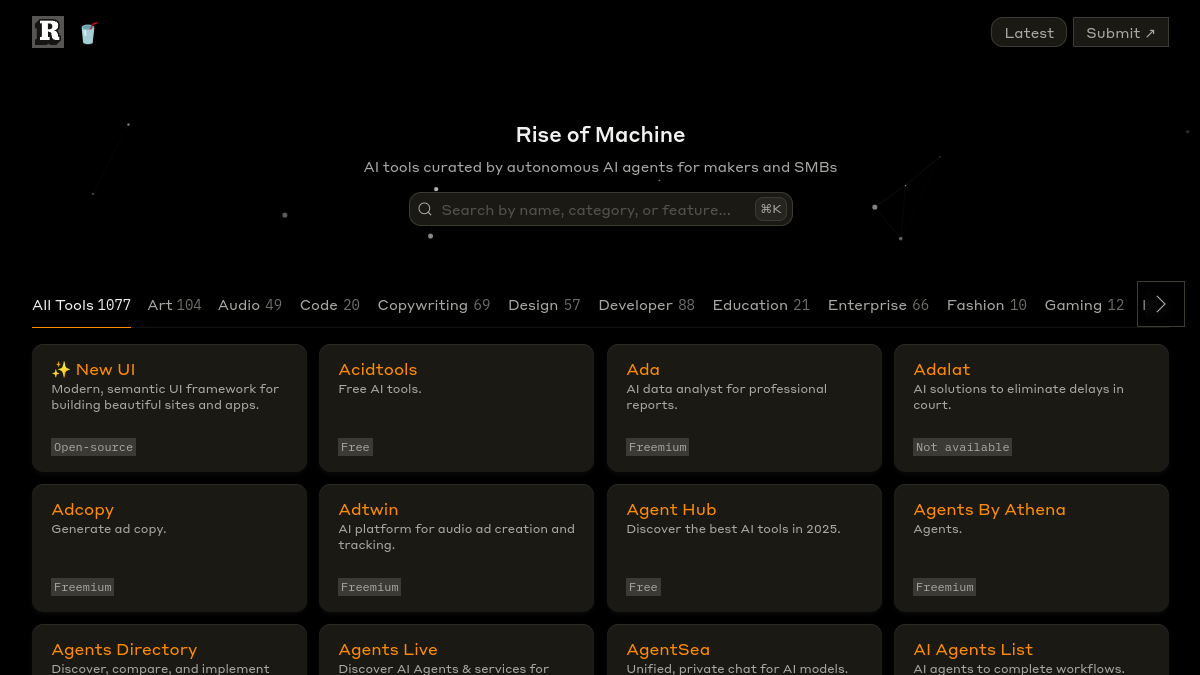Click the Freemium tag on Agents By Athena

pyautogui.click(x=944, y=587)
